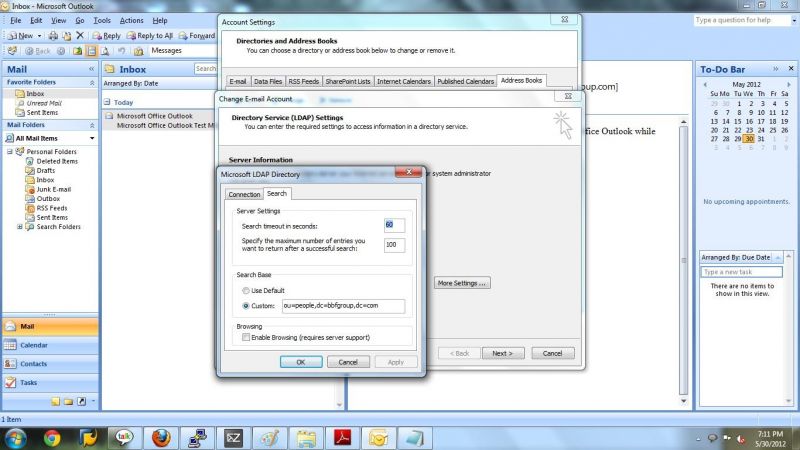
Task: Open the View menu
Action: pos(58,20)
